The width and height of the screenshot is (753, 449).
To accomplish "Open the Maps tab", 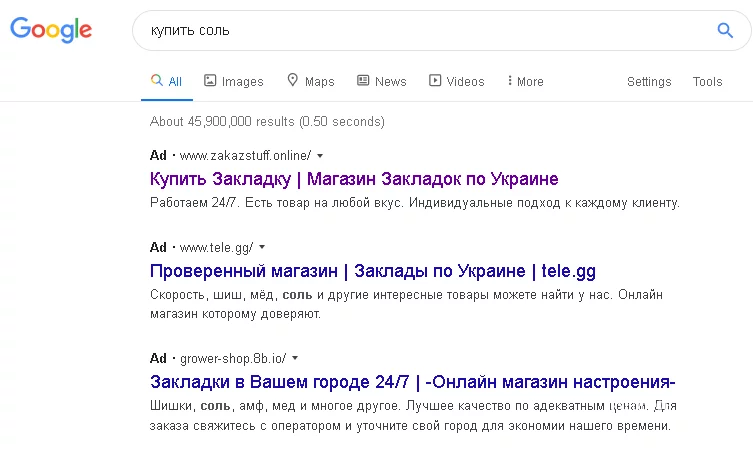I will (311, 81).
